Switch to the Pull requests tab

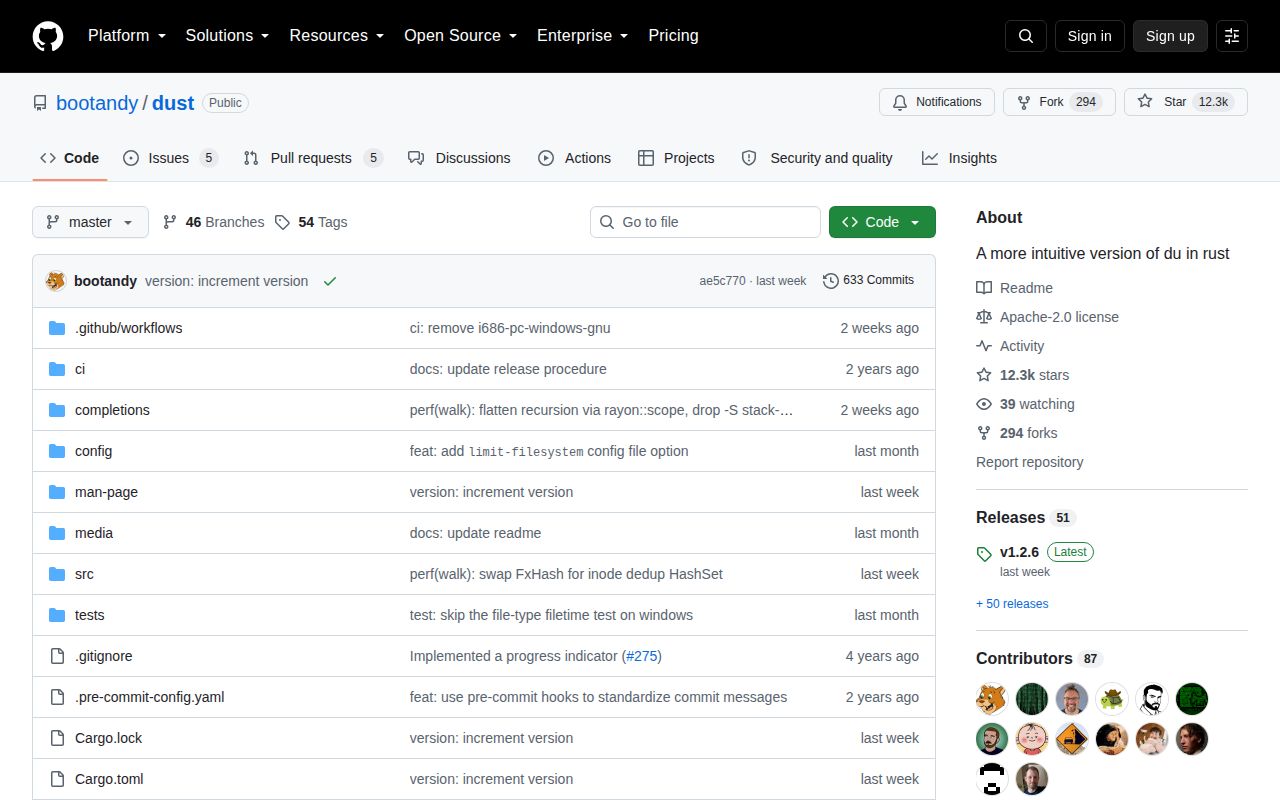click(x=312, y=158)
